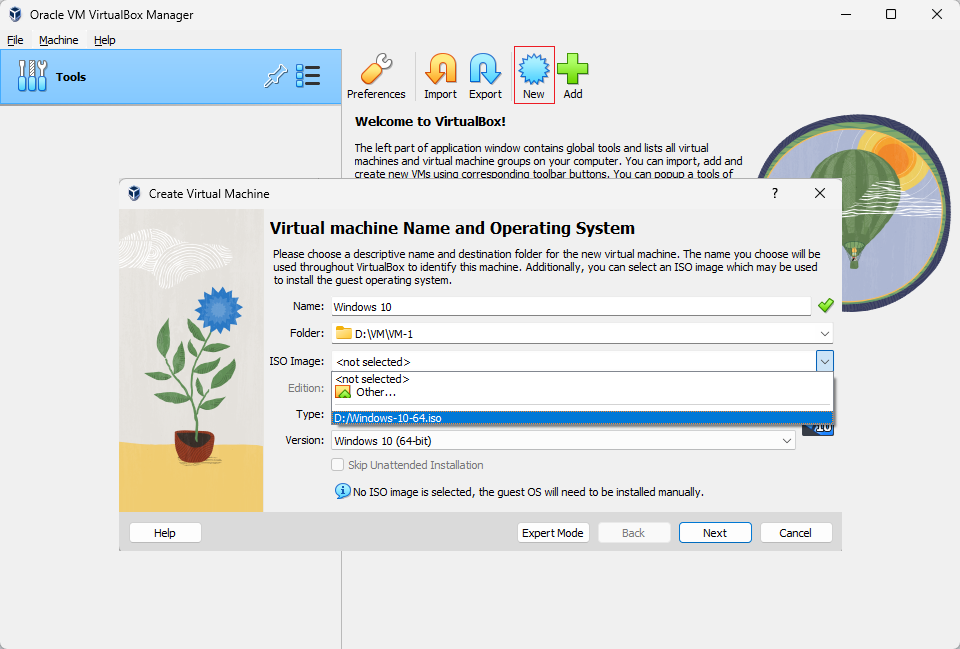Open the Version dropdown
This screenshot has width=960, height=649.
pos(787,441)
